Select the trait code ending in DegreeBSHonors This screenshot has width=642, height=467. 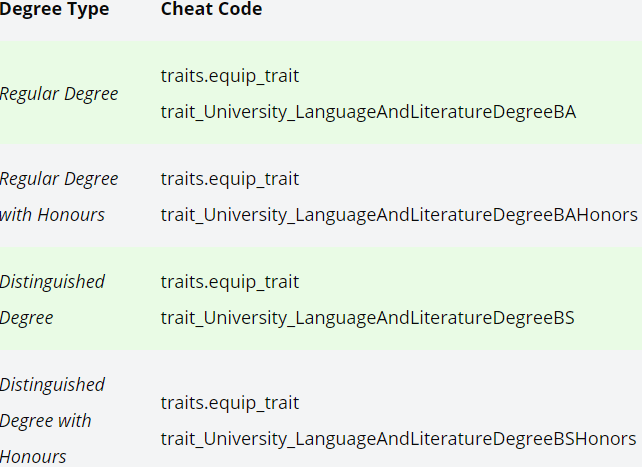pyautogui.click(x=398, y=439)
